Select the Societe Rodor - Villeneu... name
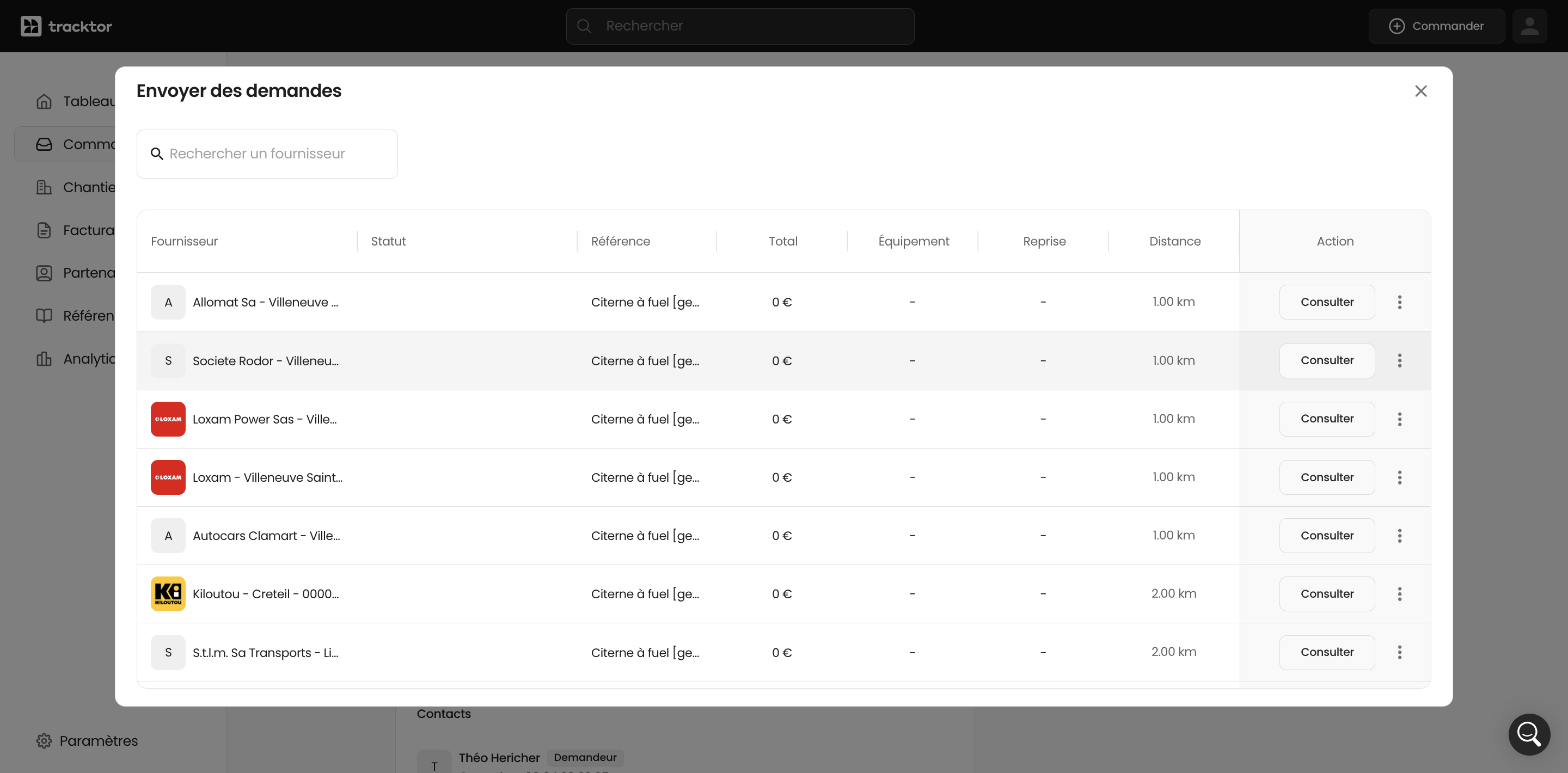The image size is (1568, 773). click(x=265, y=360)
